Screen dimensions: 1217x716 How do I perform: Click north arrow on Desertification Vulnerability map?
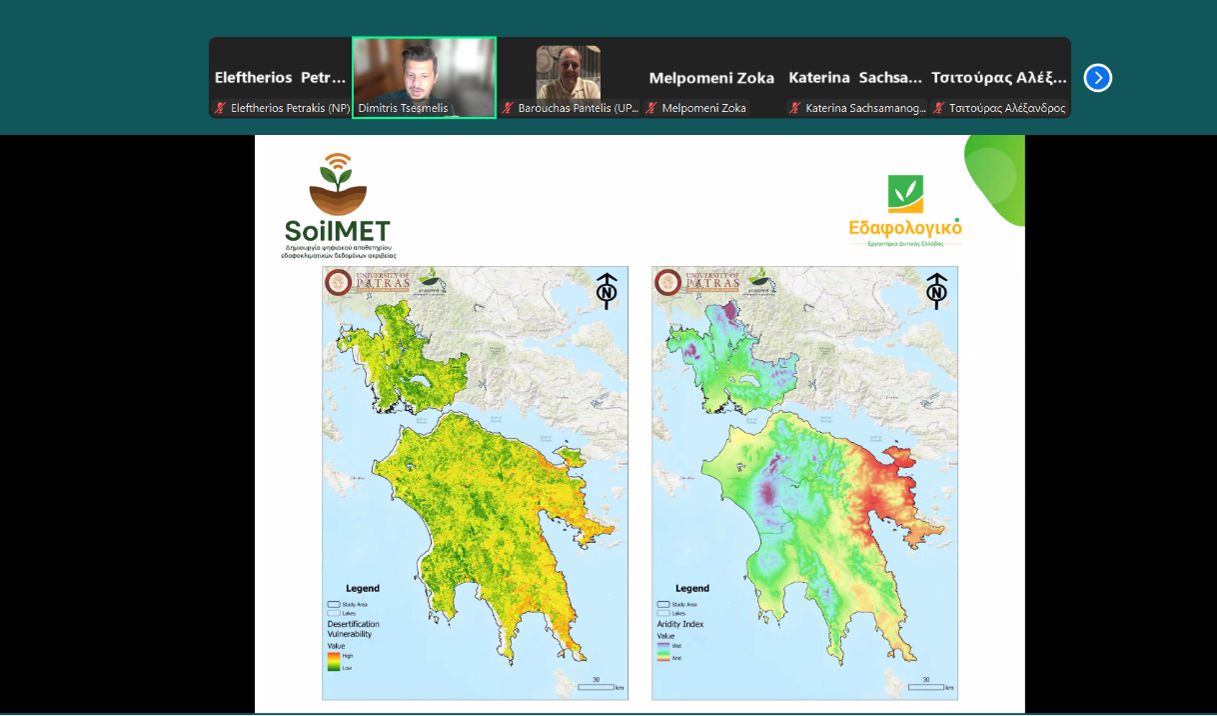[x=606, y=291]
